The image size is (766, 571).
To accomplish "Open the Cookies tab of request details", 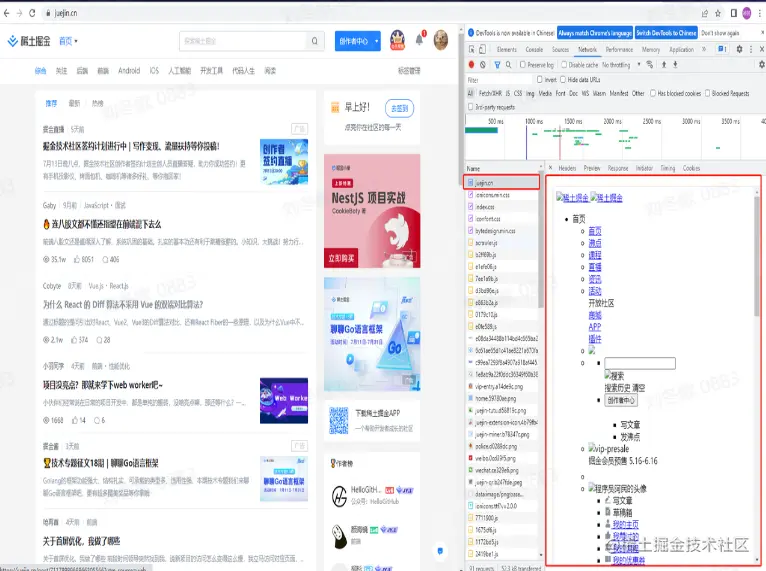I will click(691, 168).
